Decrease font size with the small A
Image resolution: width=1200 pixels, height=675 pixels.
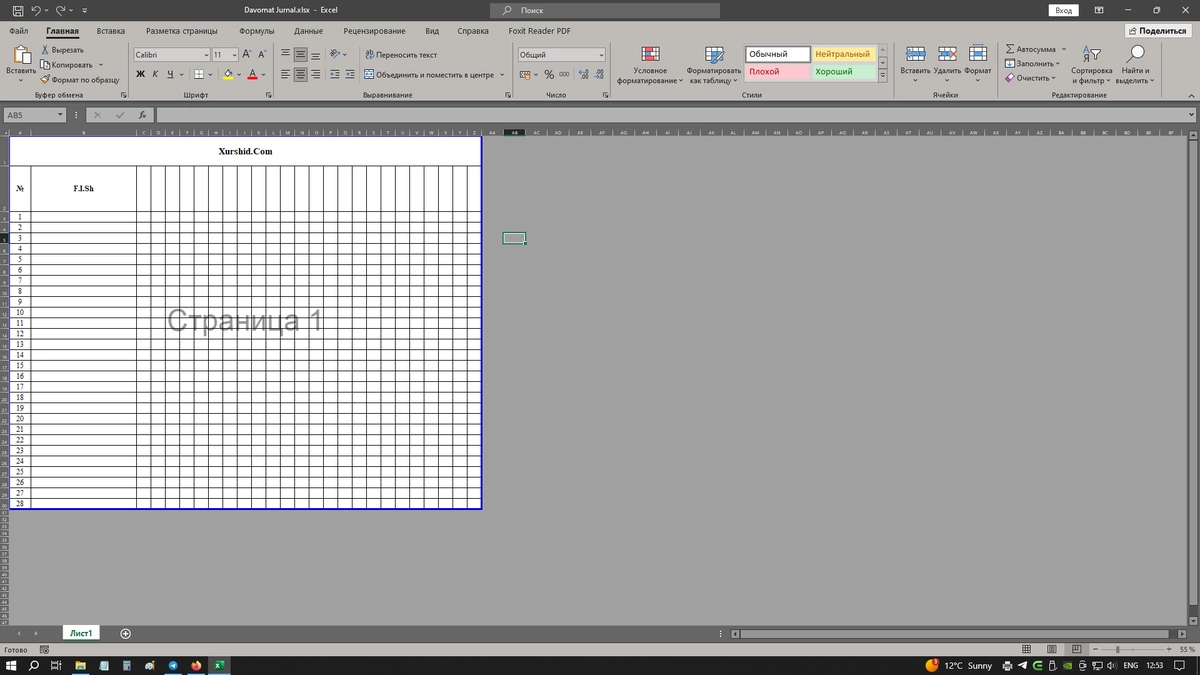262,55
